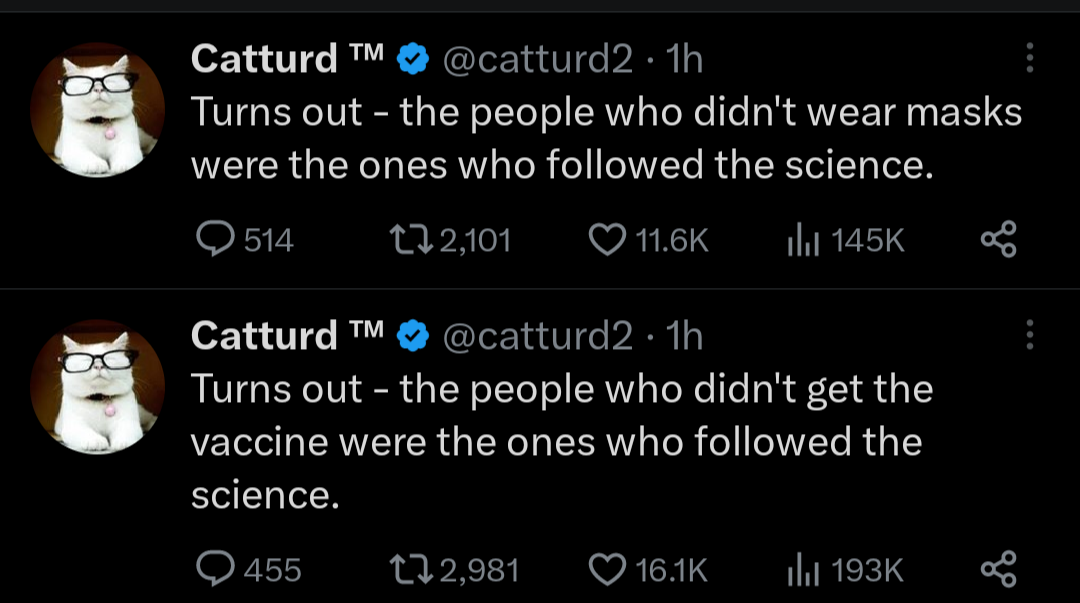Viewport: 1080px width, 603px height.
Task: Reply to the masks tweet
Action: (x=212, y=240)
